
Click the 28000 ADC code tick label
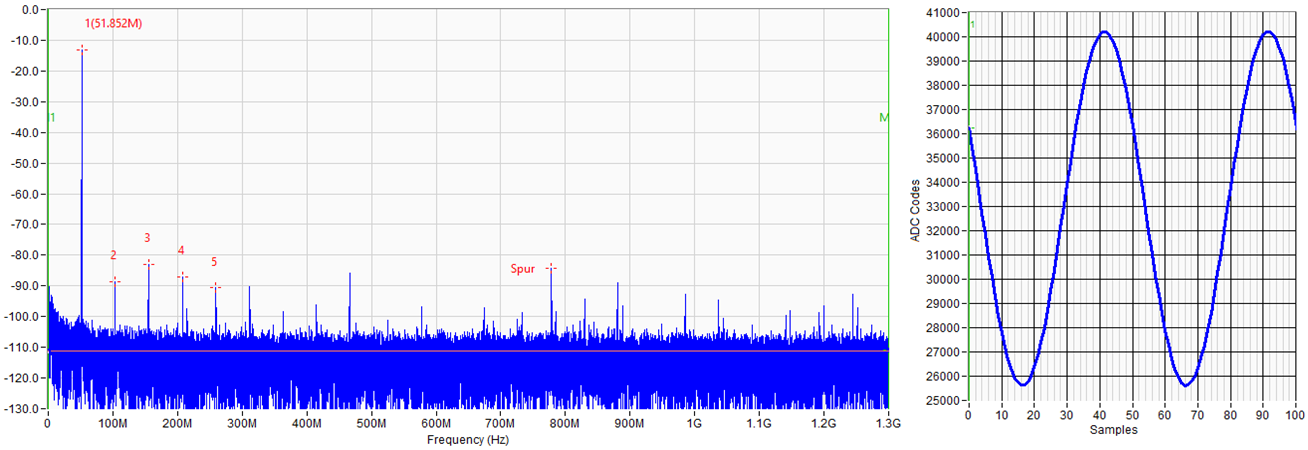click(x=945, y=328)
